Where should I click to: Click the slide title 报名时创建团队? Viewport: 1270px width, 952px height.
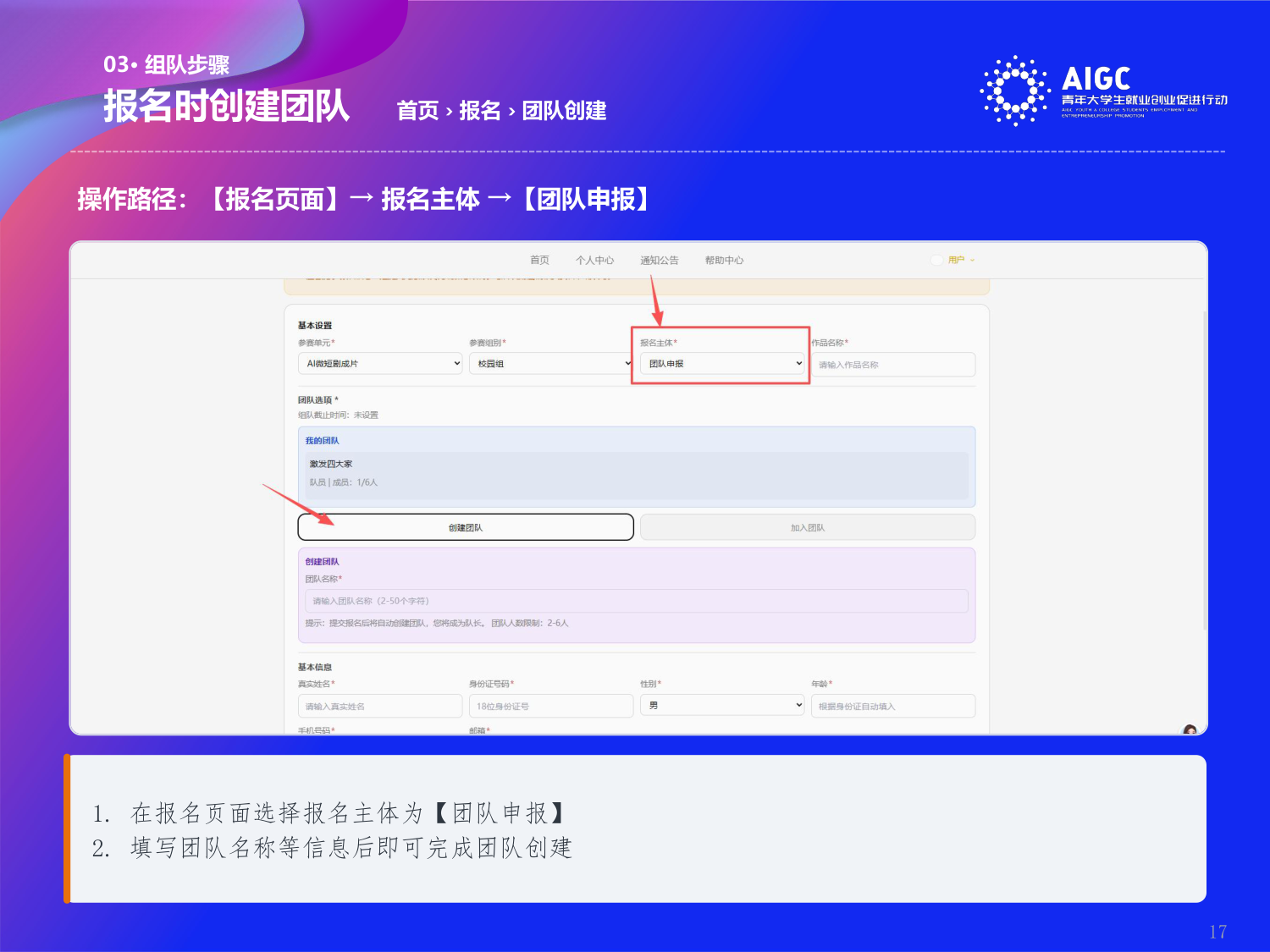pos(227,107)
